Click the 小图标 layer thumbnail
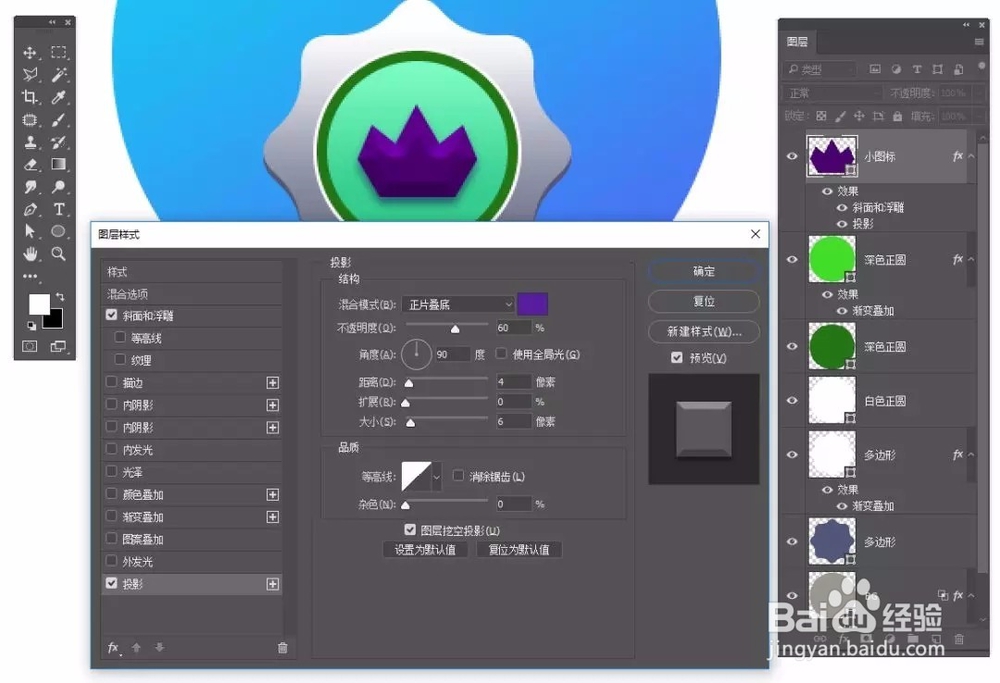The height and width of the screenshot is (683, 1000). [831, 156]
